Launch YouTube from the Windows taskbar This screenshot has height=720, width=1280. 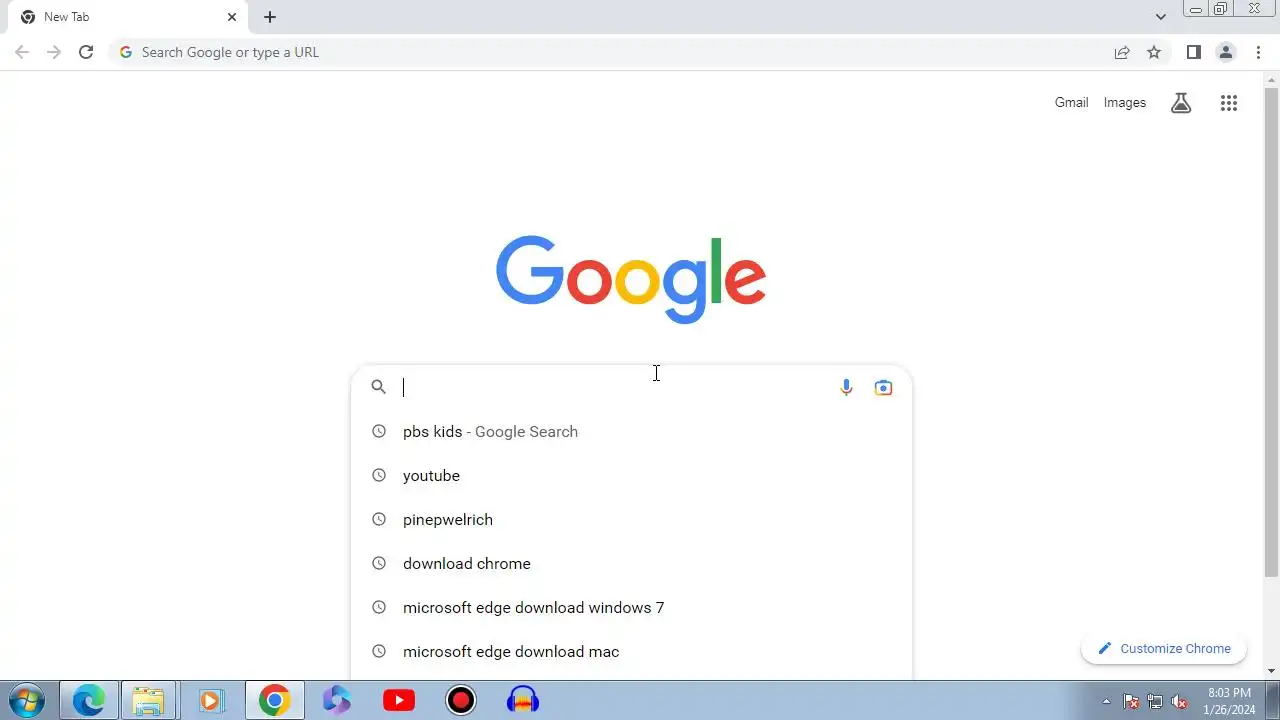(x=399, y=701)
